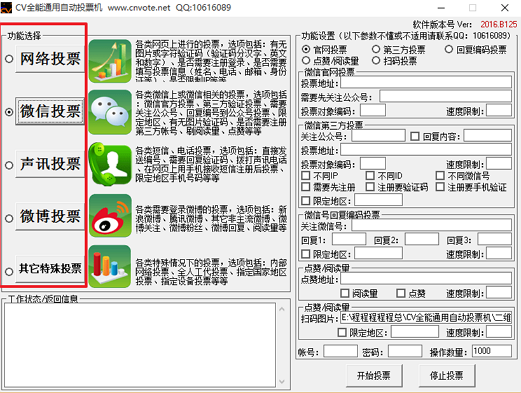521x393 pixels.
Task: Check the 不同IP checkbox
Action: [305, 175]
